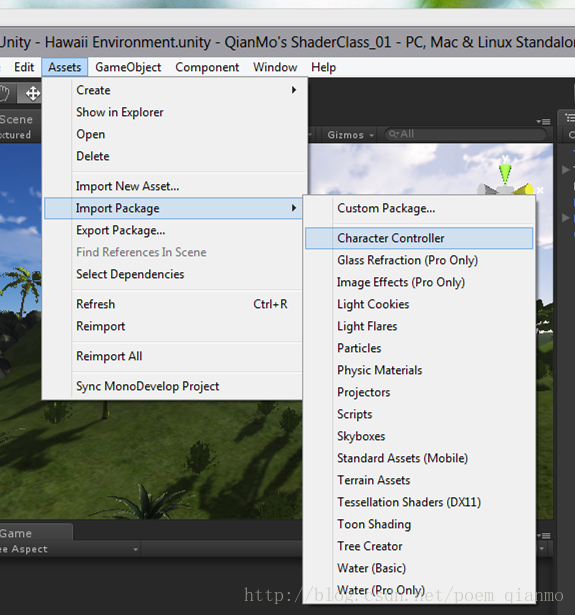Import the Toon Shading package
The height and width of the screenshot is (615, 575).
tap(419, 524)
